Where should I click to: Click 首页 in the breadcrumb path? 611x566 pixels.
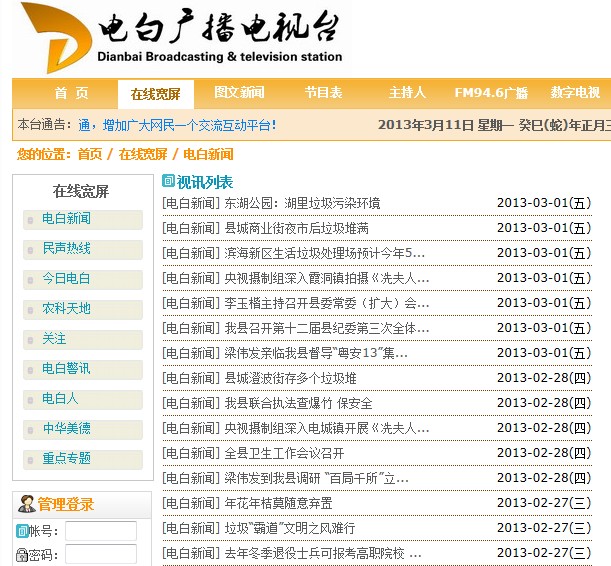(x=89, y=154)
